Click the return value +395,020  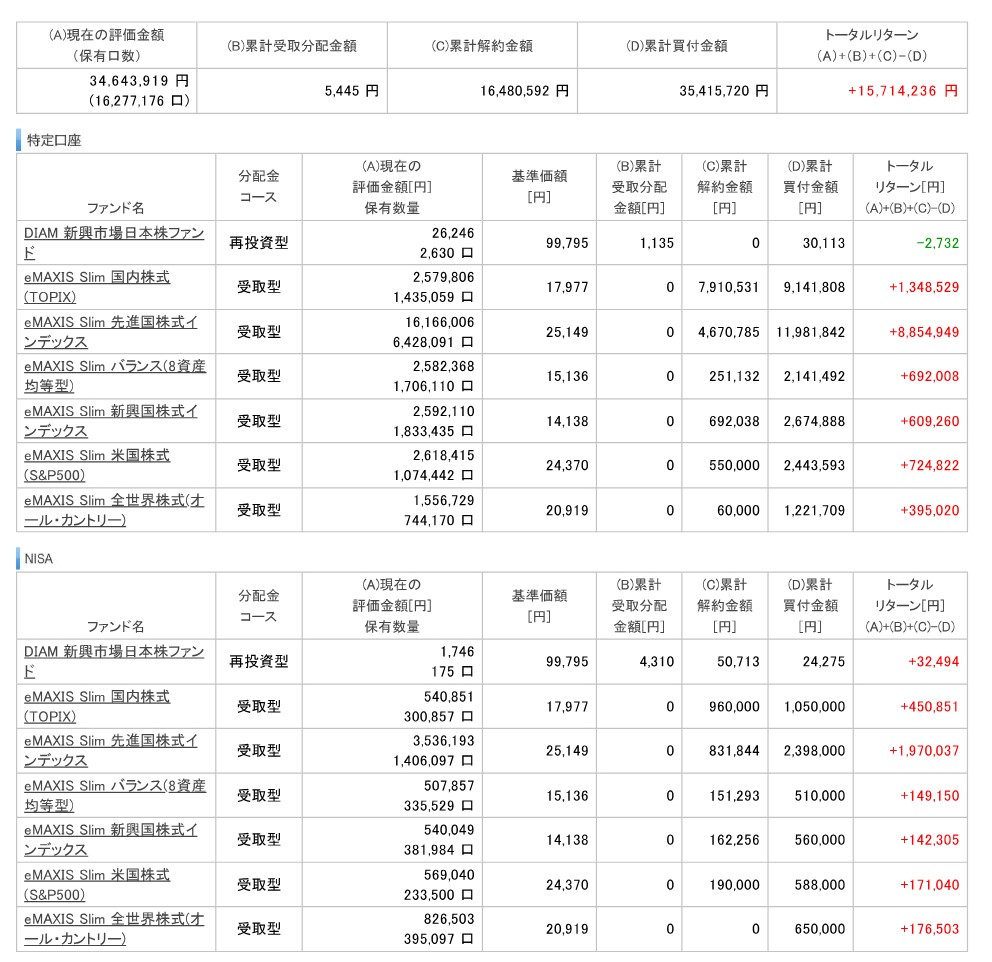(x=929, y=511)
